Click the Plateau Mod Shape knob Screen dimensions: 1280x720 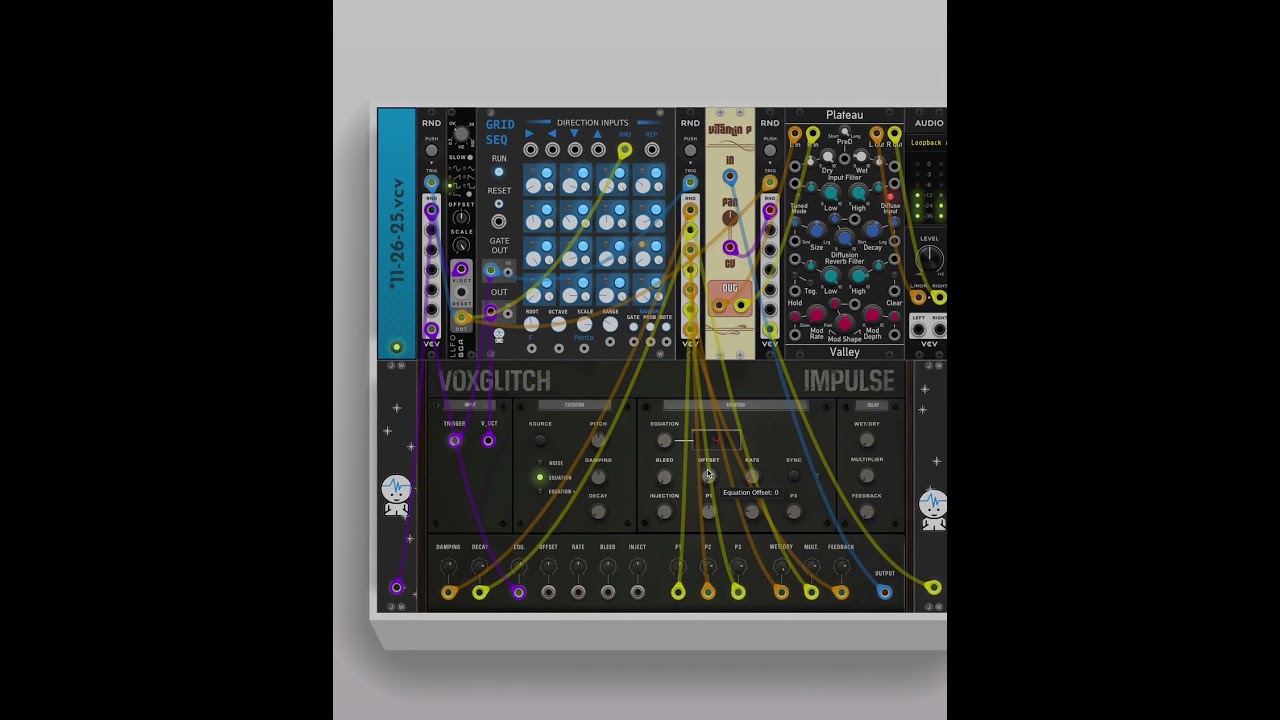tap(845, 323)
